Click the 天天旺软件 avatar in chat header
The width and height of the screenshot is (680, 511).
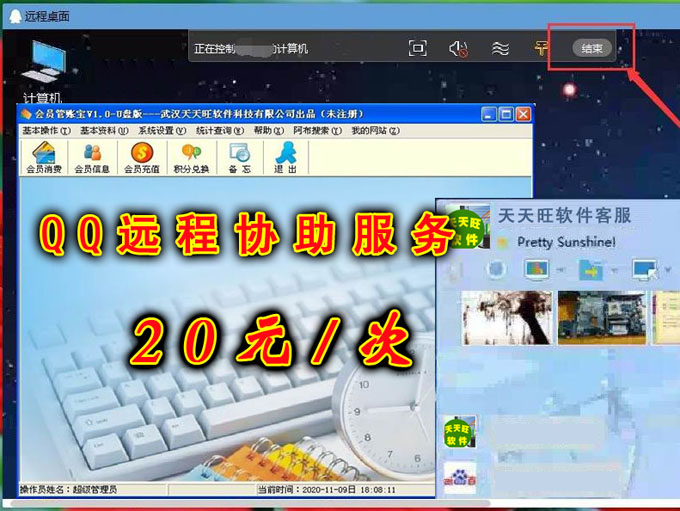pos(467,227)
